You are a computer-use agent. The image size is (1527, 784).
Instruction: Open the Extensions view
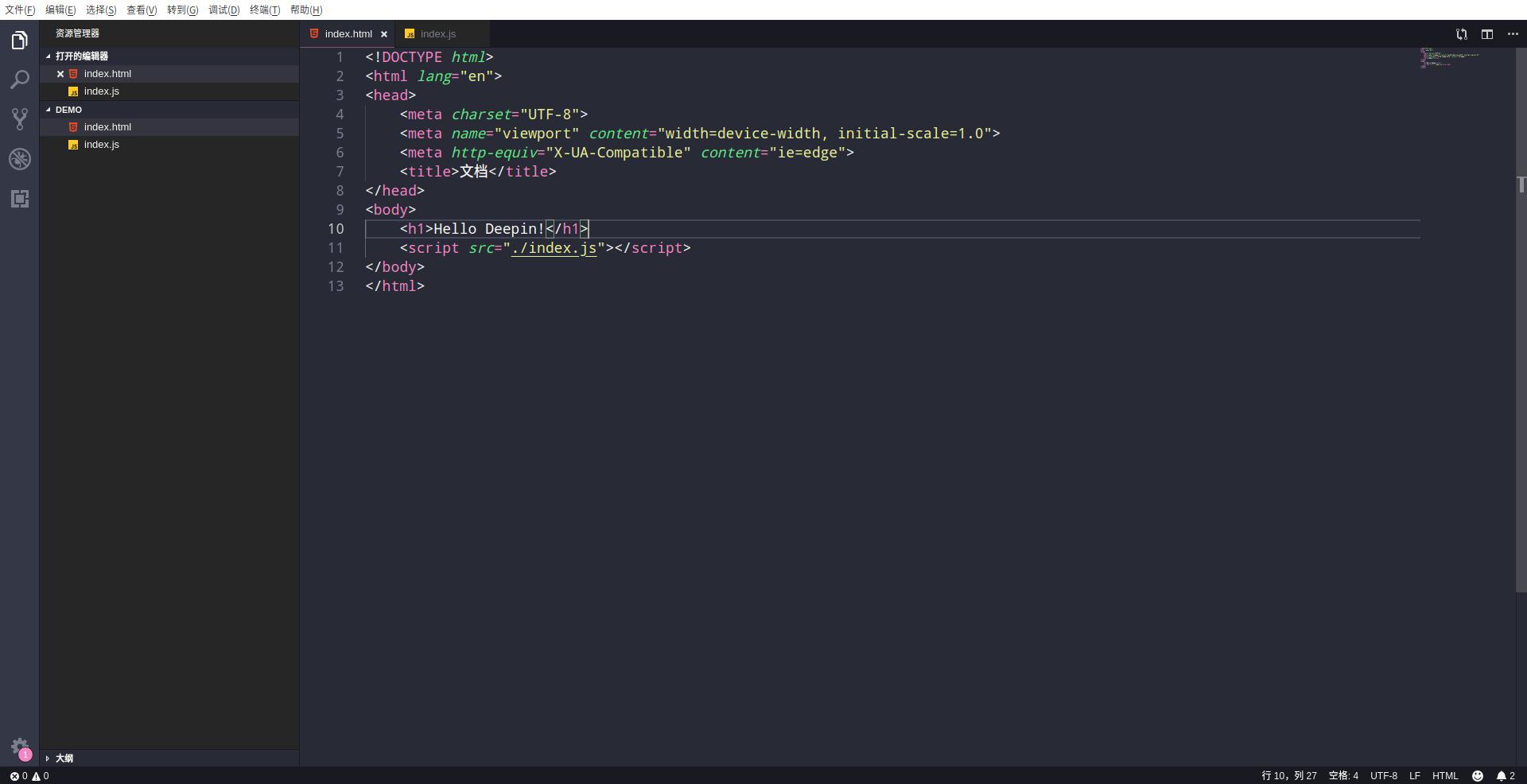(19, 199)
